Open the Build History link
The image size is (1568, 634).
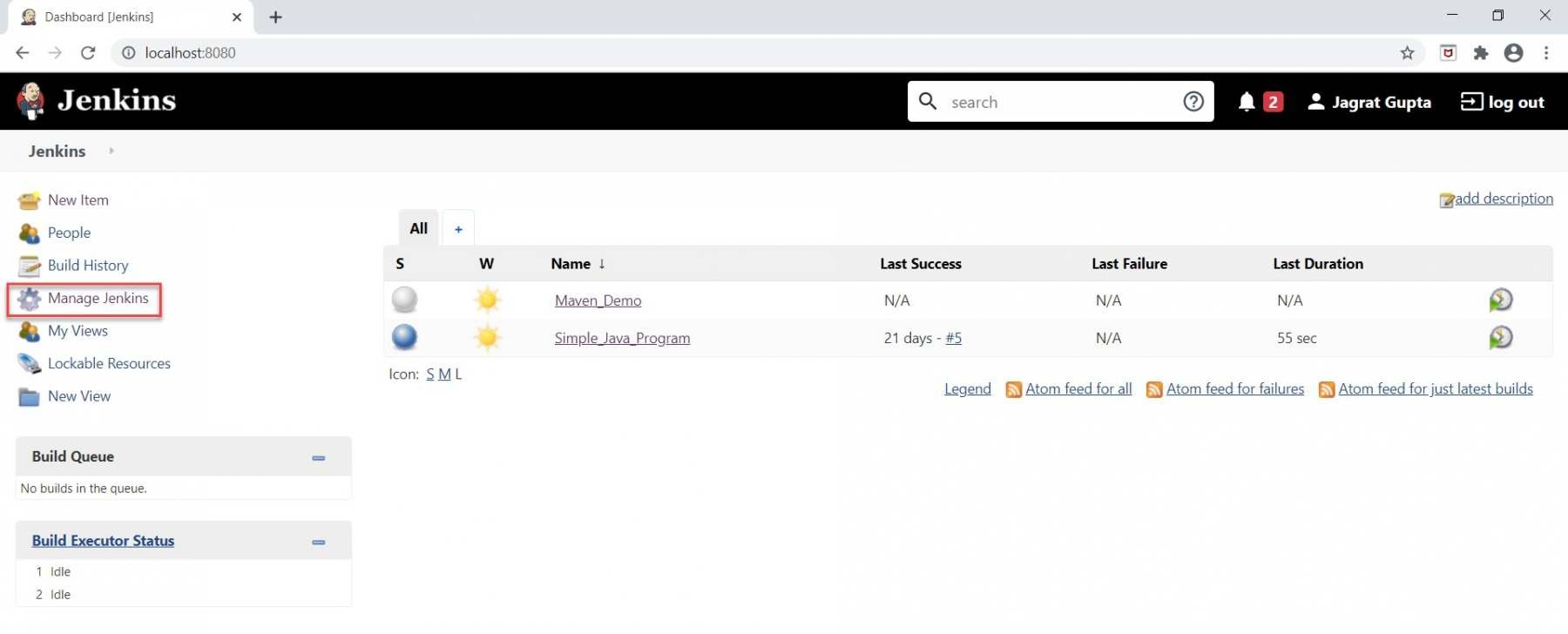(x=88, y=266)
